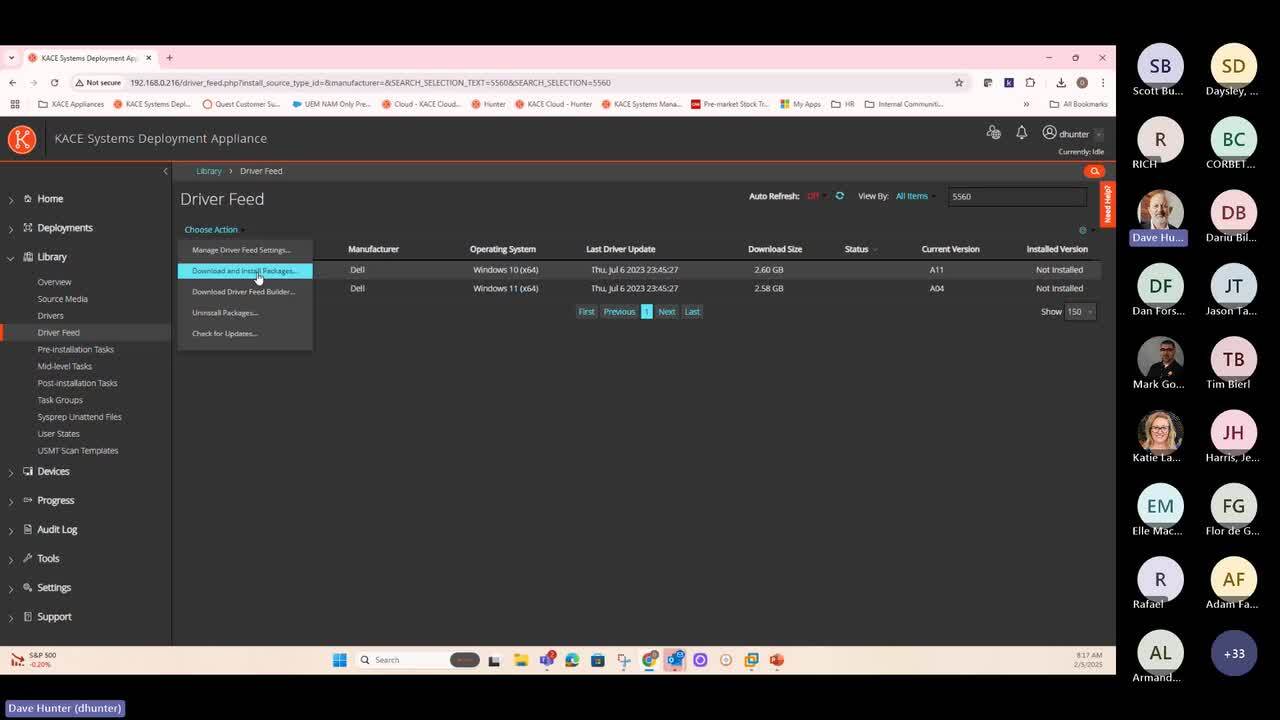The height and width of the screenshot is (720, 1280).
Task: Click the browser reload button
Action: (x=54, y=83)
